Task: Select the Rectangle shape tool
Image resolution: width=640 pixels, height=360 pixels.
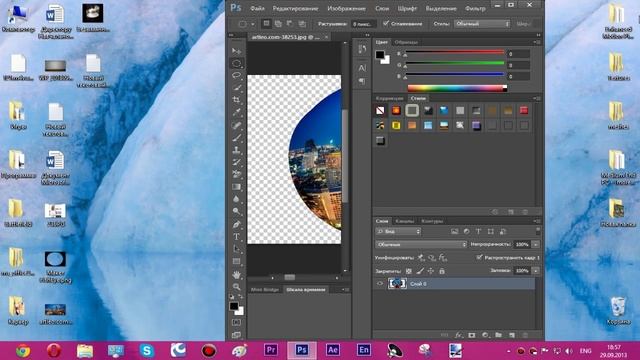Action: pyautogui.click(x=236, y=261)
